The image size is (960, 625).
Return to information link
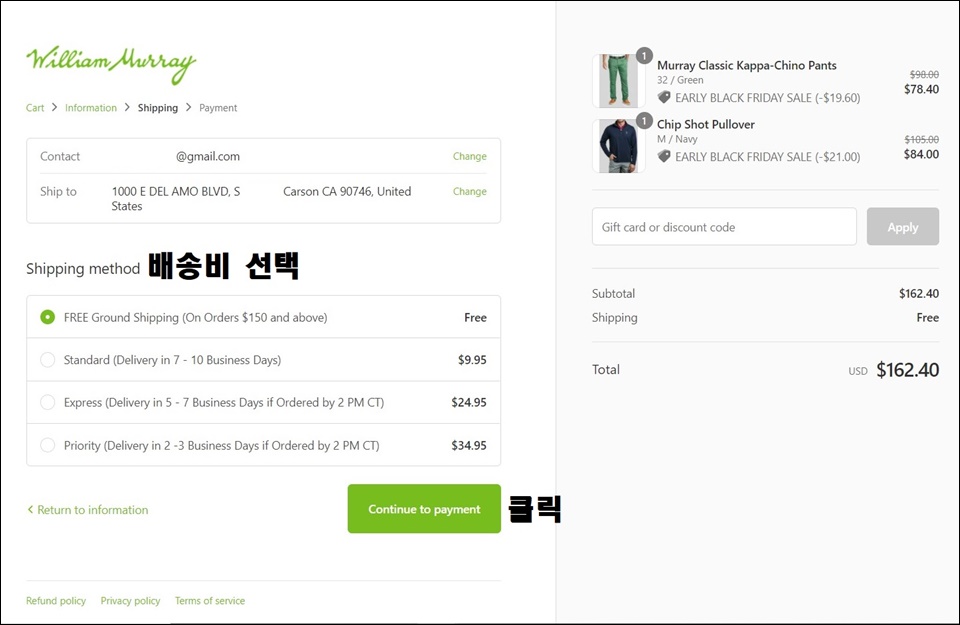(x=88, y=510)
